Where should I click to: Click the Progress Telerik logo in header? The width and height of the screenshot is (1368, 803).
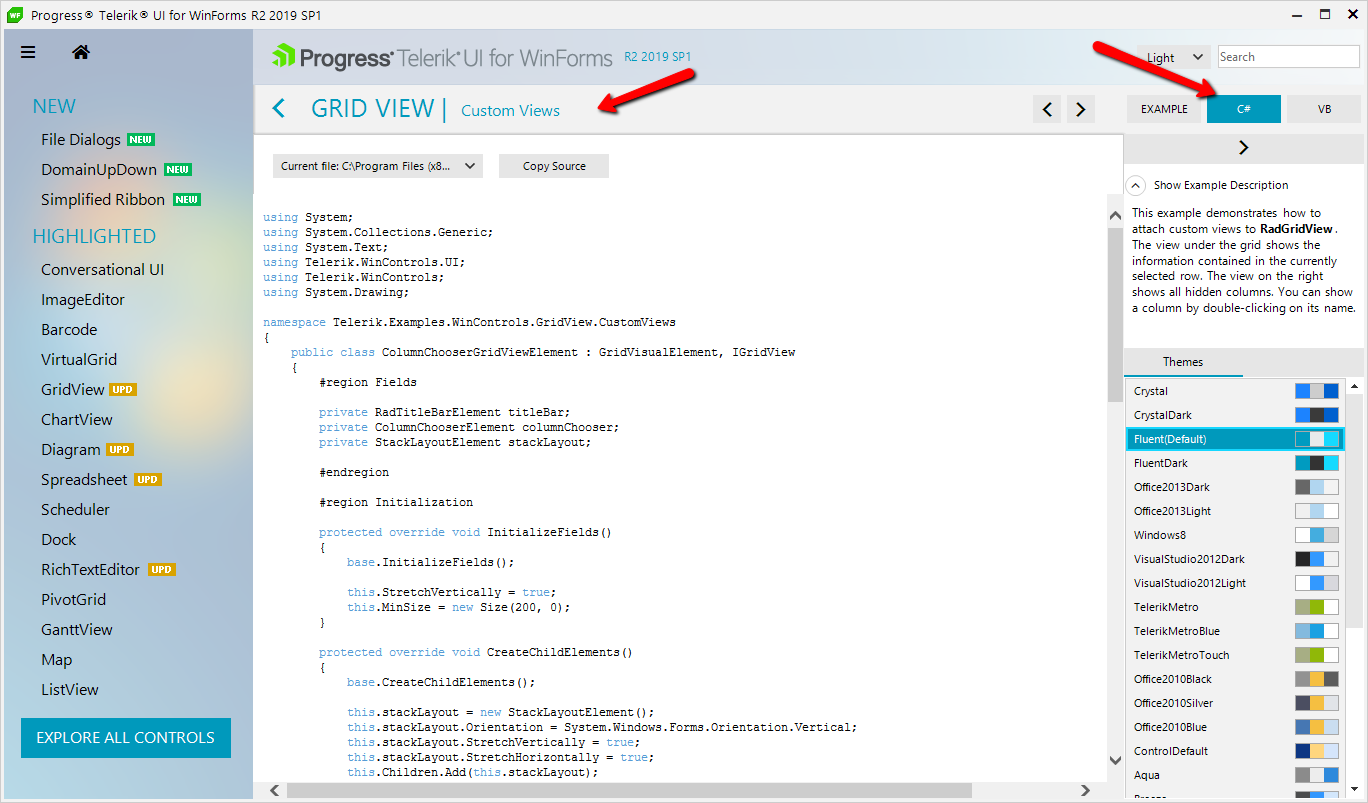pyautogui.click(x=441, y=58)
